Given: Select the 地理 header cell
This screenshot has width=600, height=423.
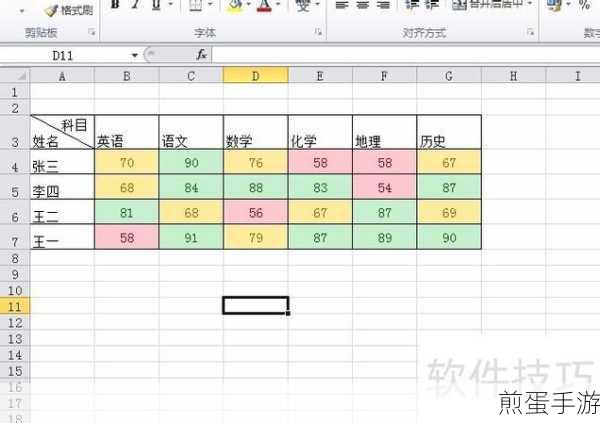Looking at the screenshot, I should click(385, 132).
